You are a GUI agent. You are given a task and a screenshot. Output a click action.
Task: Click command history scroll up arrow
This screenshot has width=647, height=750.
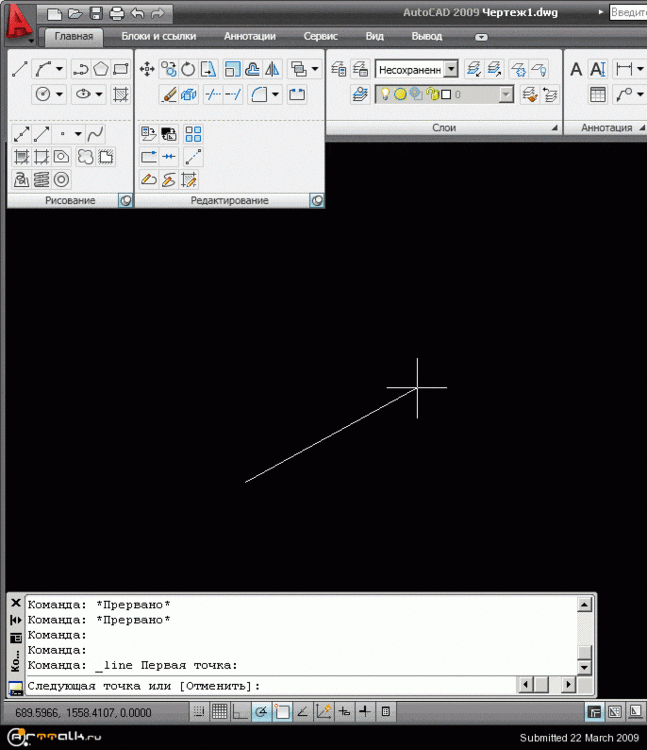click(584, 605)
